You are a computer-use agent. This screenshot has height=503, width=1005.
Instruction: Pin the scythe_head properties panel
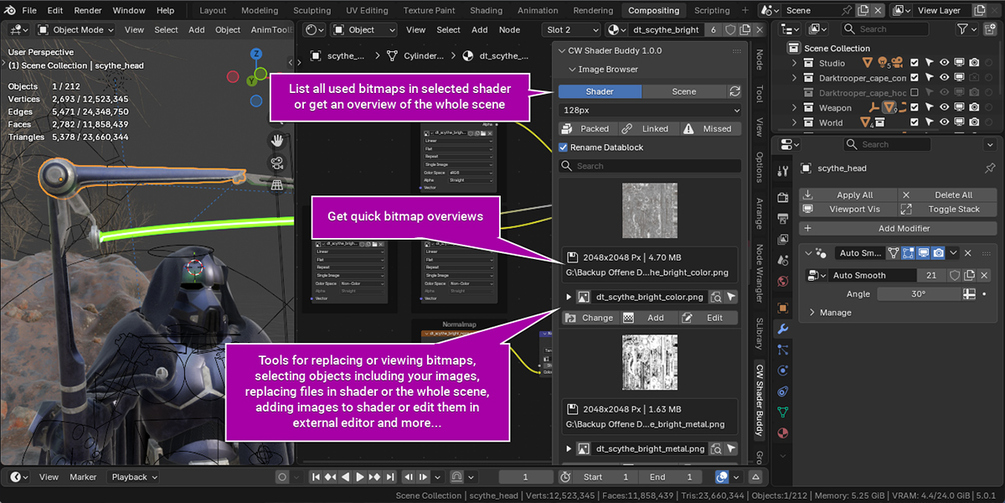(990, 168)
